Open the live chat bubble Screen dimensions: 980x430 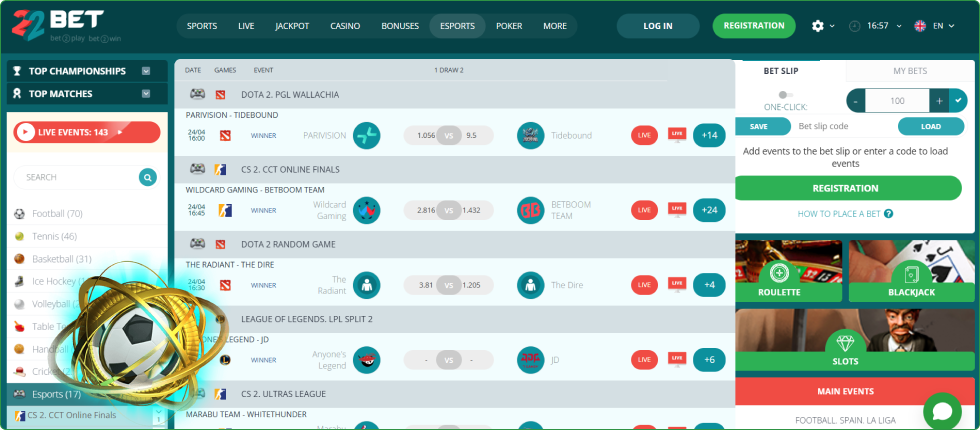click(942, 411)
